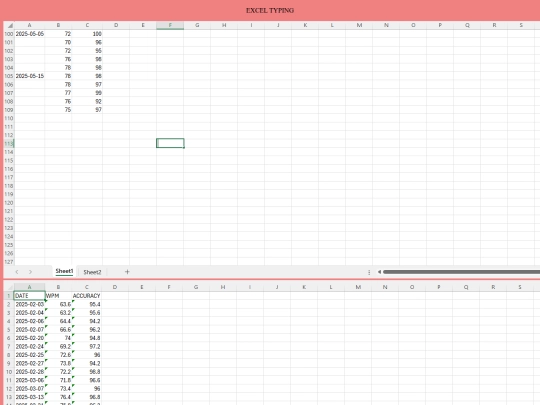Select row 100 header

pyautogui.click(x=9, y=34)
